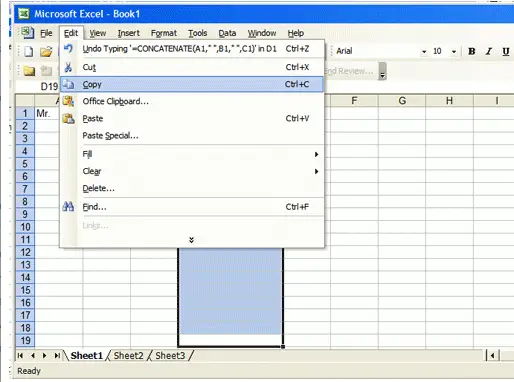The width and height of the screenshot is (514, 382).
Task: Switch to the Sheet3 tab
Action: (x=170, y=355)
